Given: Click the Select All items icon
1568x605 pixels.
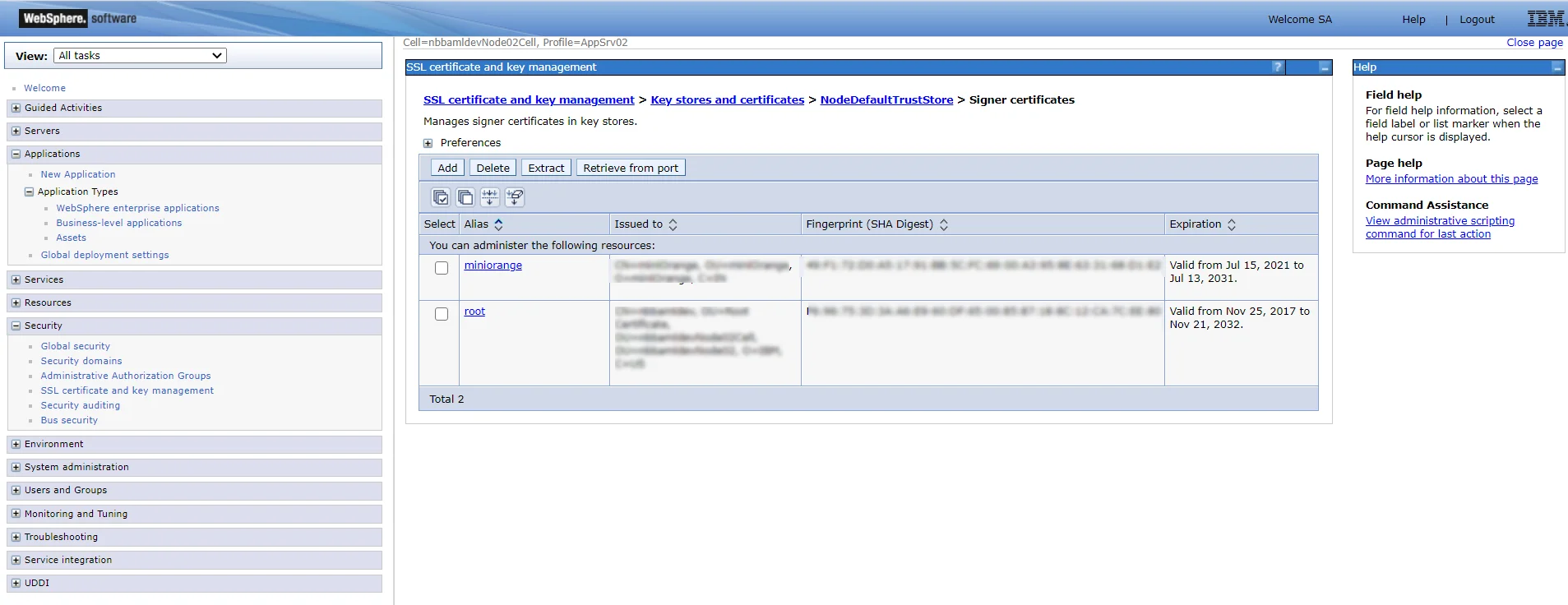Looking at the screenshot, I should pos(441,197).
